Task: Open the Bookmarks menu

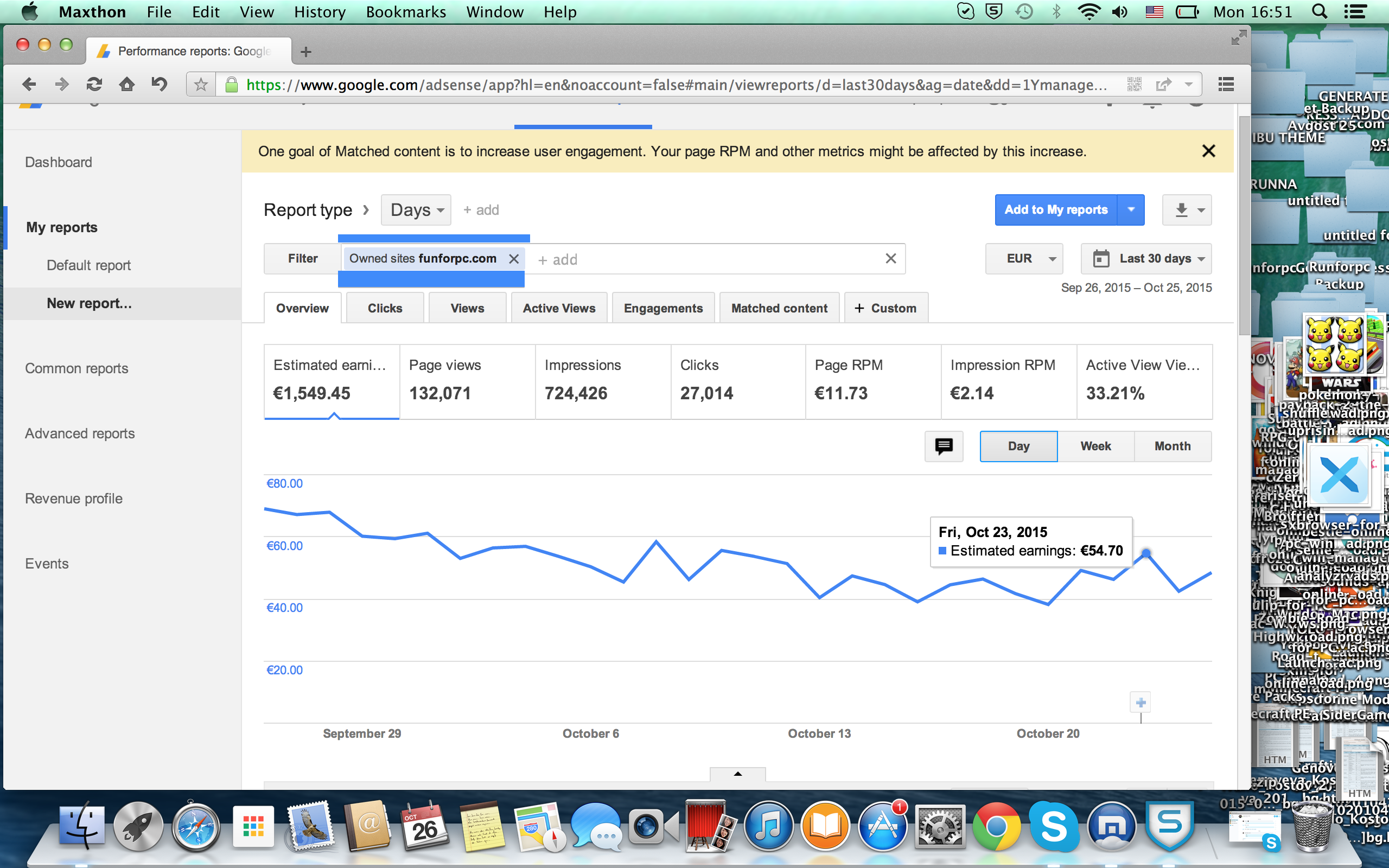Action: coord(406,12)
